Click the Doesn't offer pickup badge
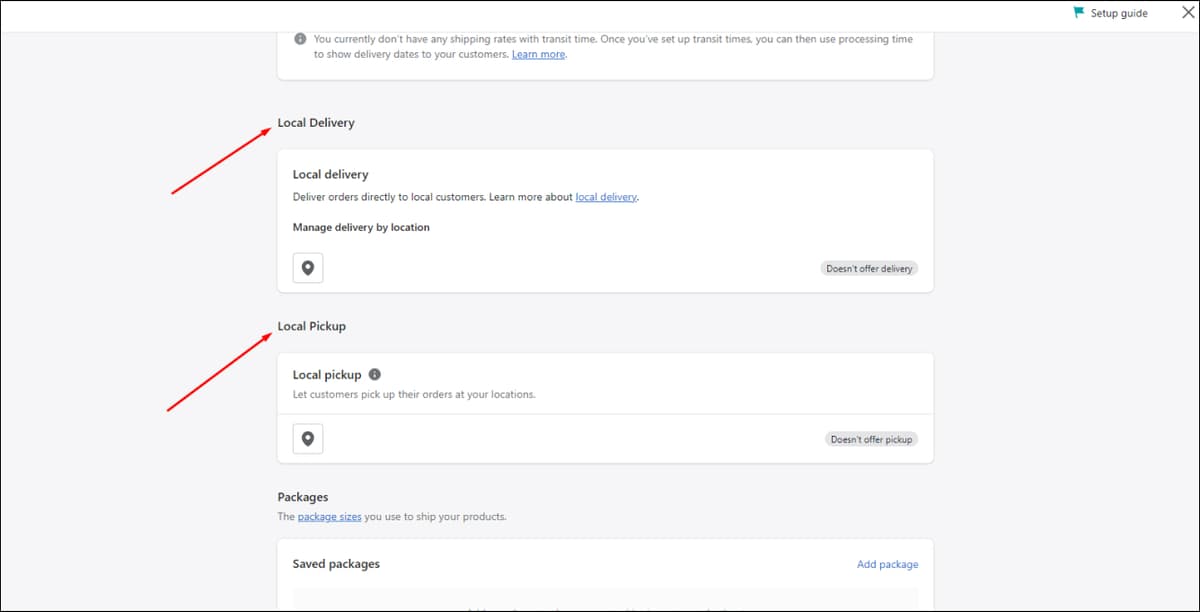This screenshot has height=612, width=1200. 872,439
